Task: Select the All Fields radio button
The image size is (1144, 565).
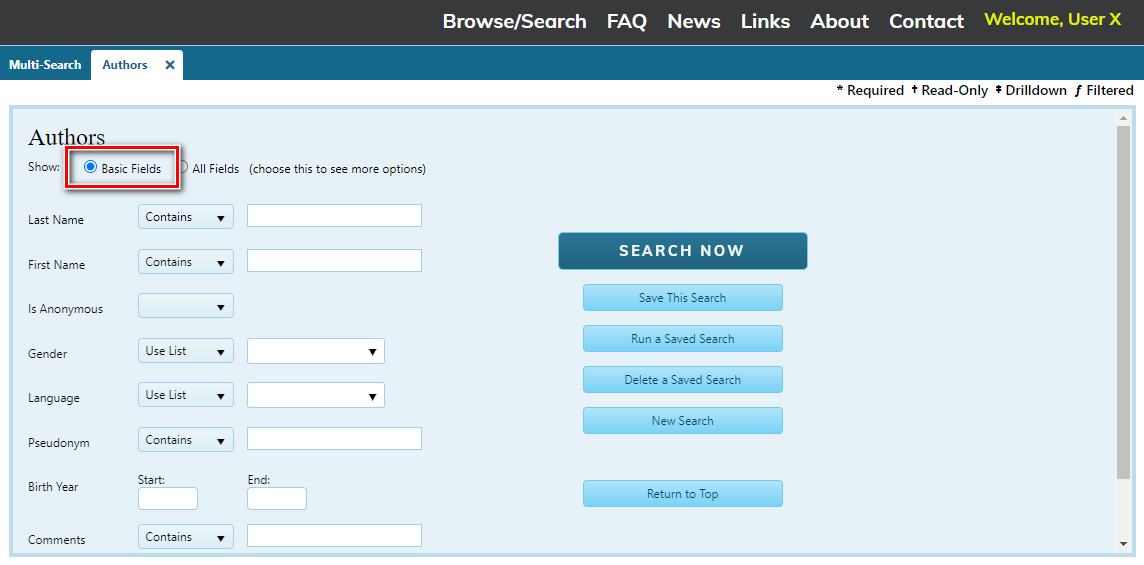Action: click(183, 168)
